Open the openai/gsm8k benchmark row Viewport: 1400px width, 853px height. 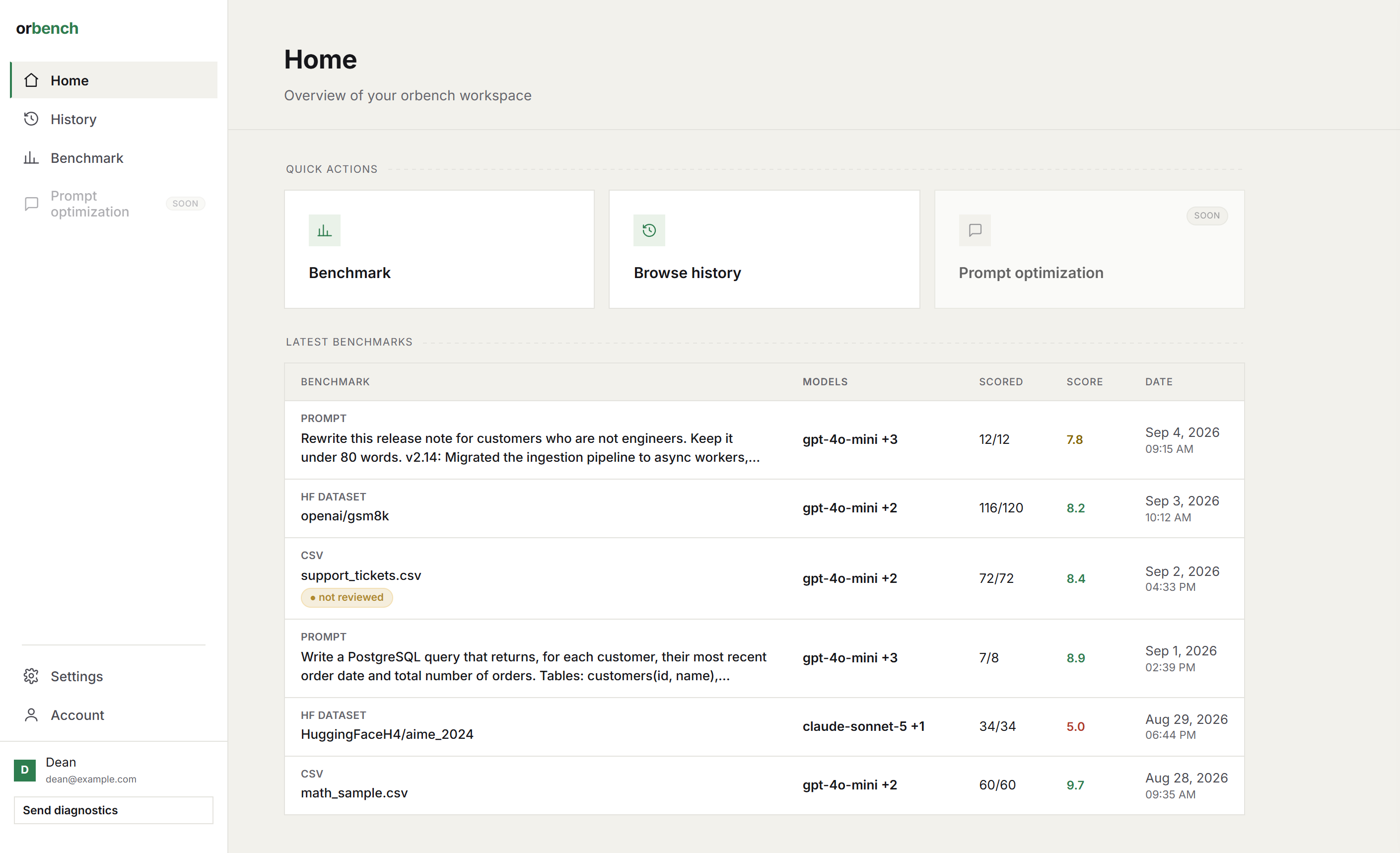tap(764, 508)
